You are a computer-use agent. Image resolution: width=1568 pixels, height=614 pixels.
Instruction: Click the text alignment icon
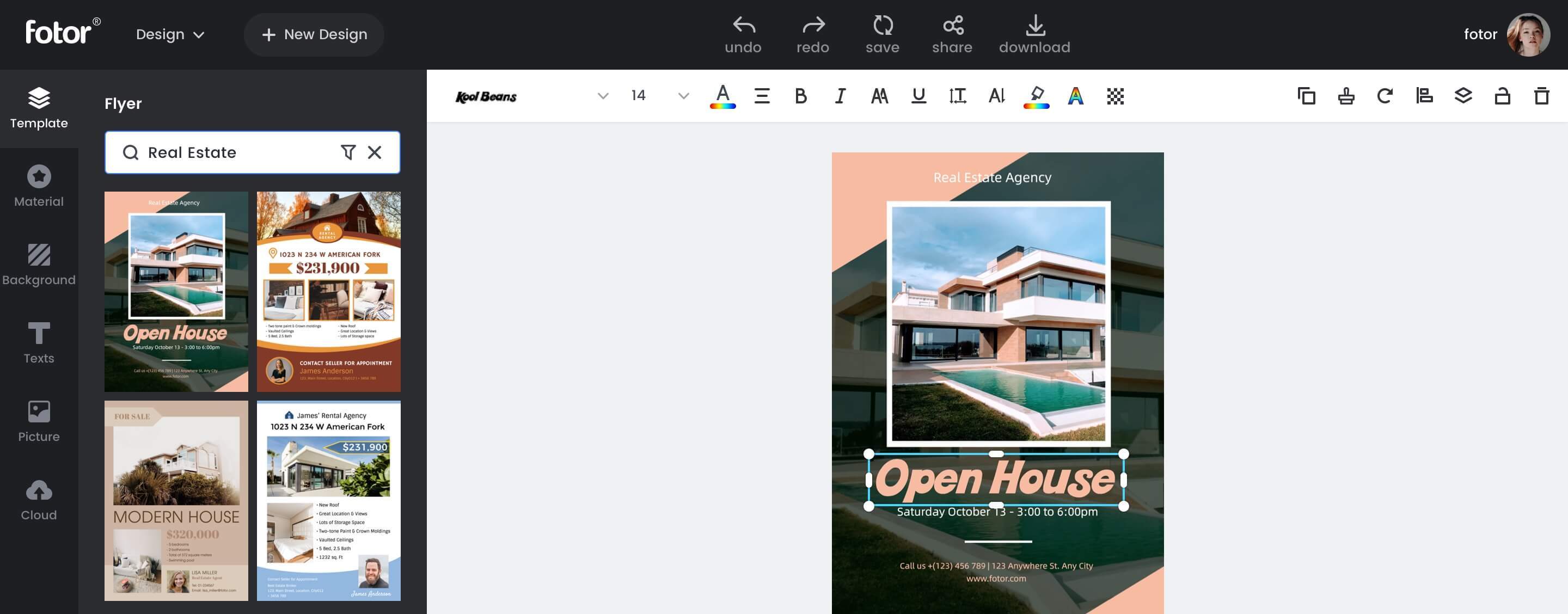point(761,95)
